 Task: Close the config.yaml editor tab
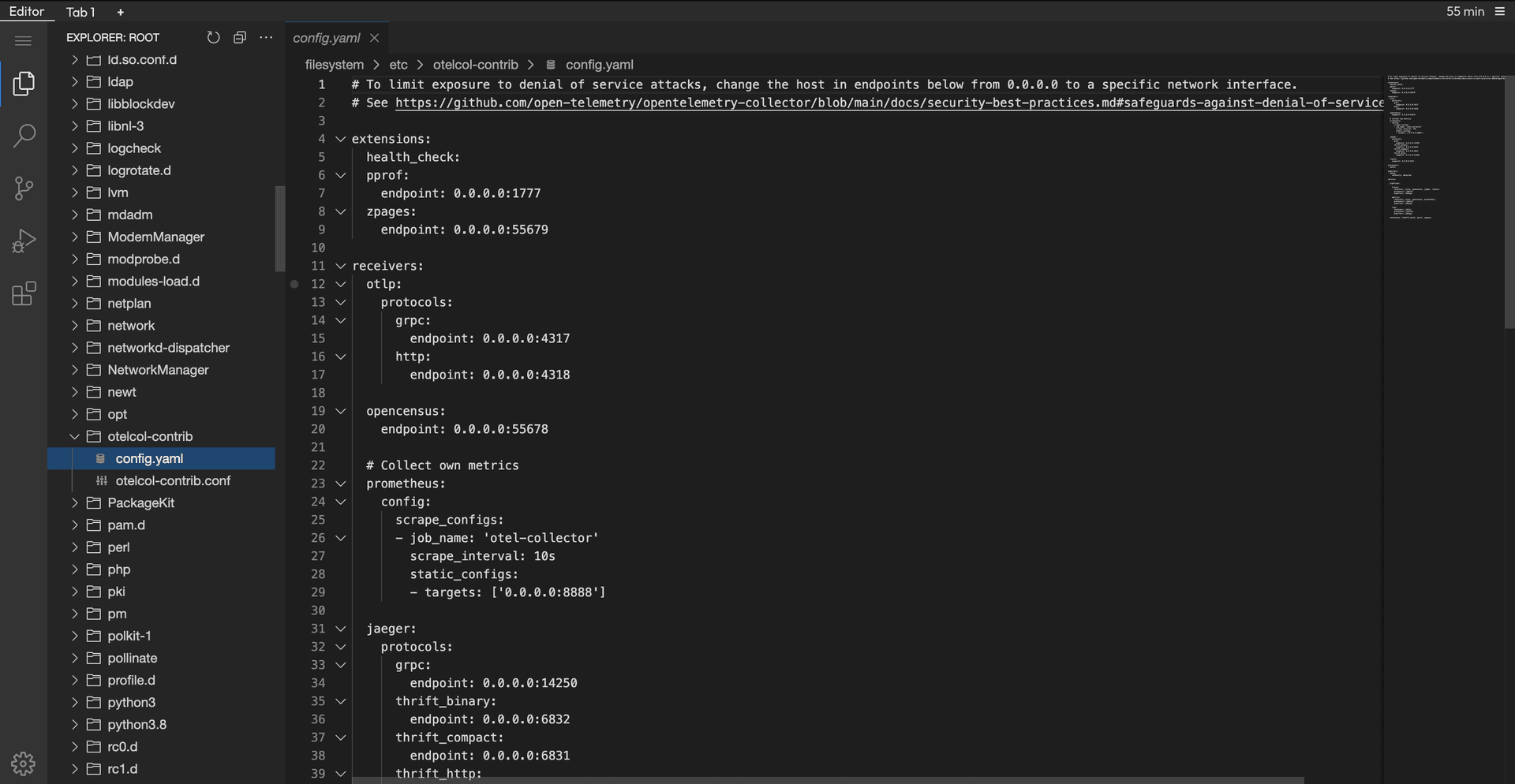(x=375, y=38)
